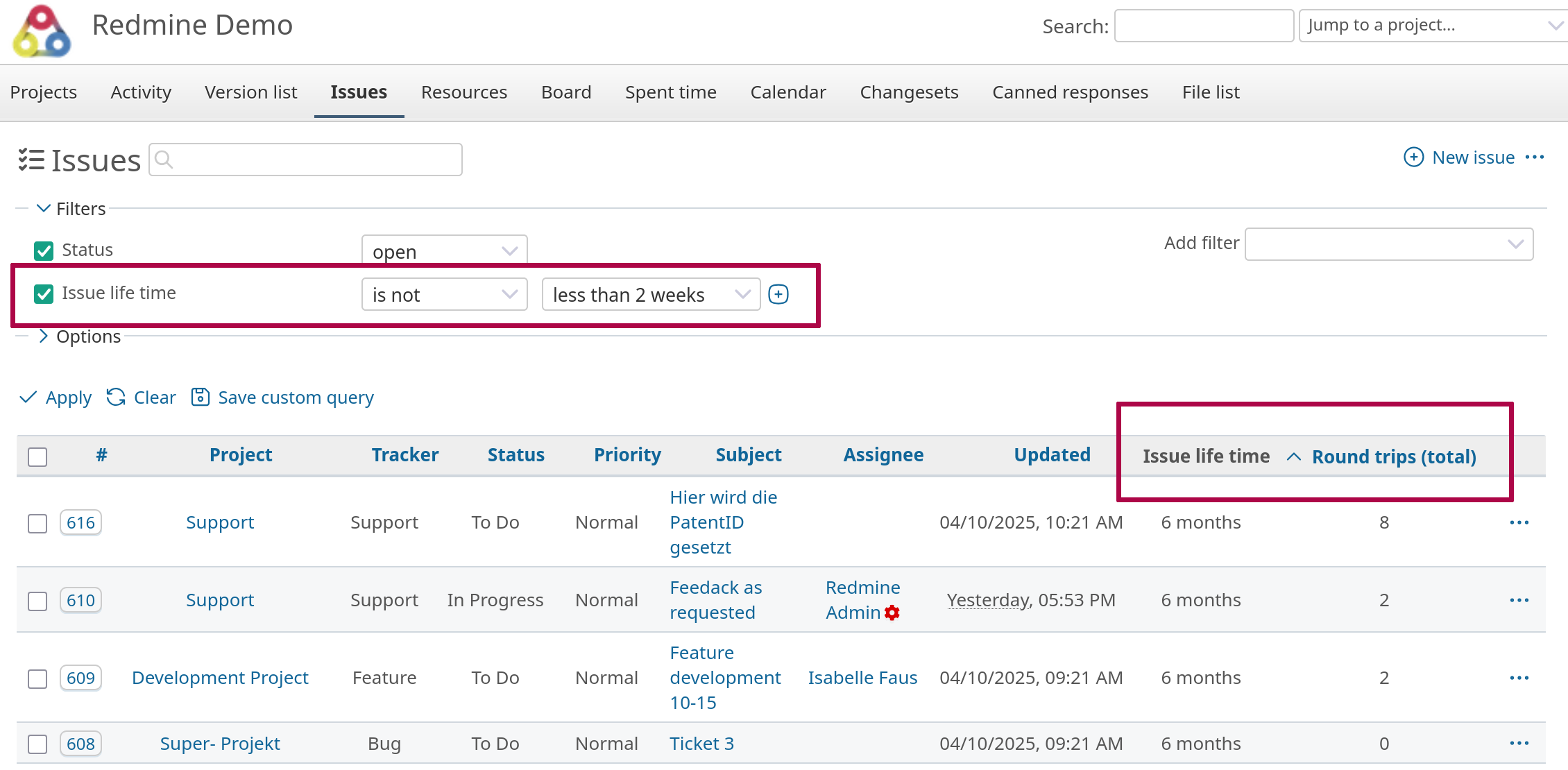Click the Redmine Demo logo icon

42,31
